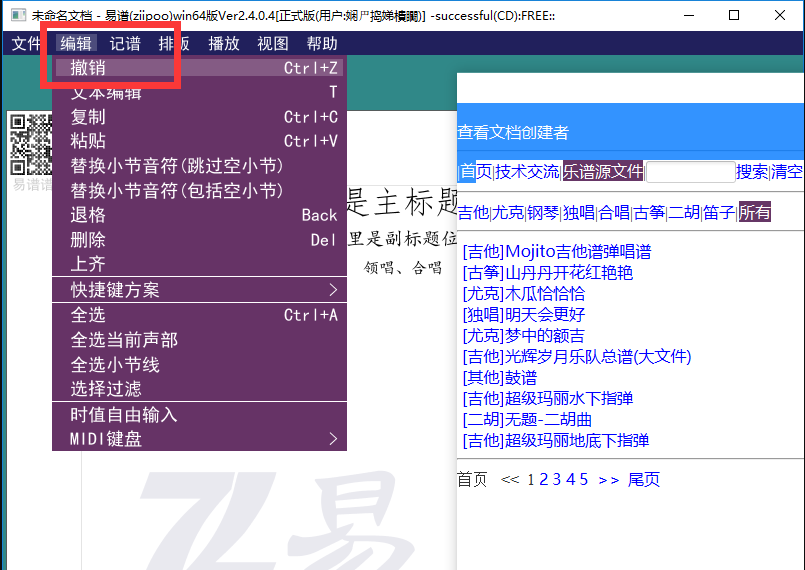Select the 所有 category filter
The image size is (805, 570).
755,212
